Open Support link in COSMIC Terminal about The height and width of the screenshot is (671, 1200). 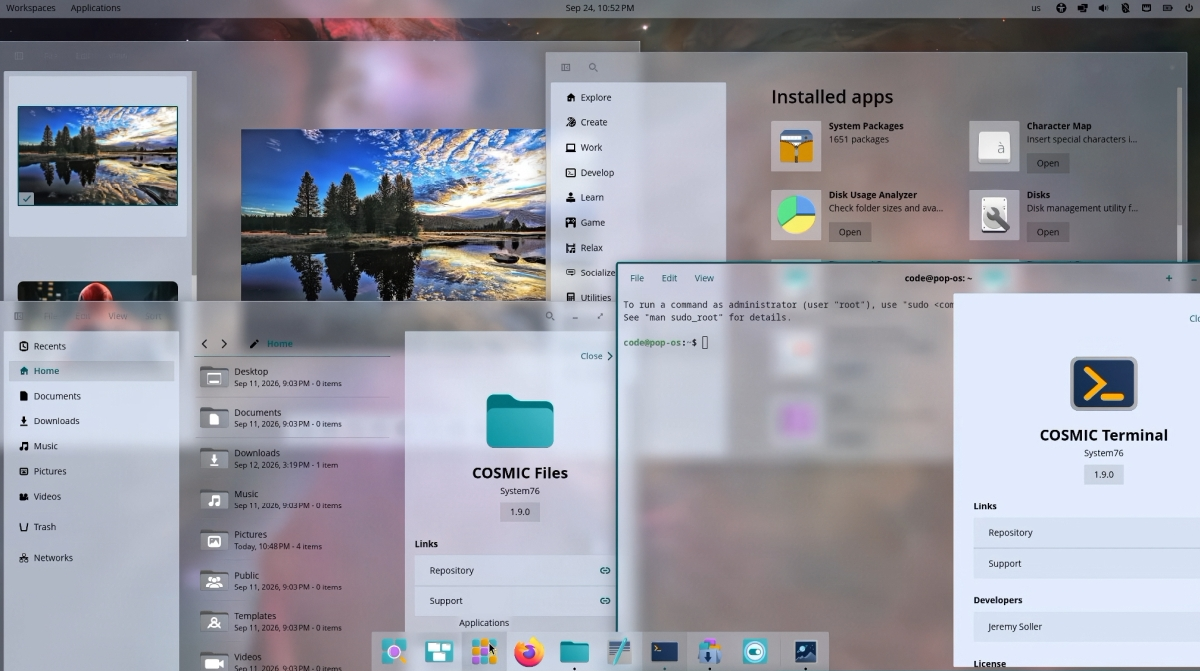(x=1087, y=563)
